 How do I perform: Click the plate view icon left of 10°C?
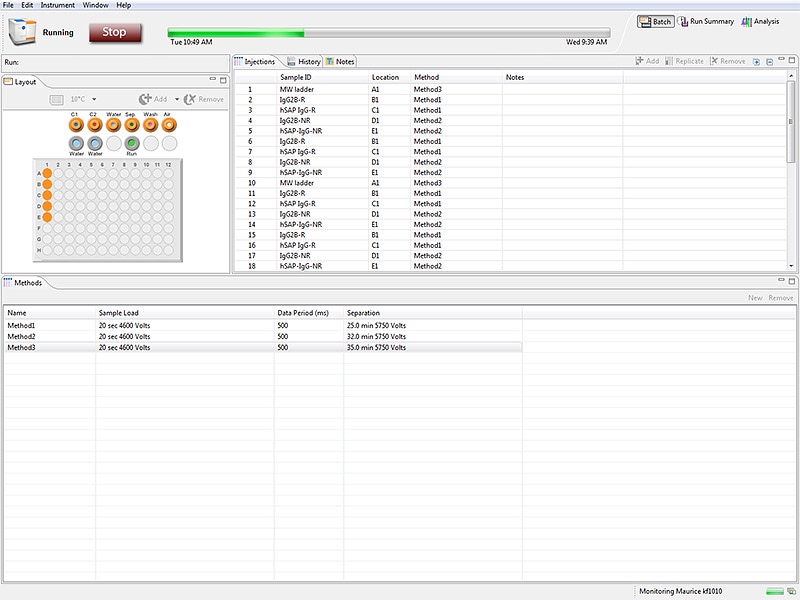[56, 99]
